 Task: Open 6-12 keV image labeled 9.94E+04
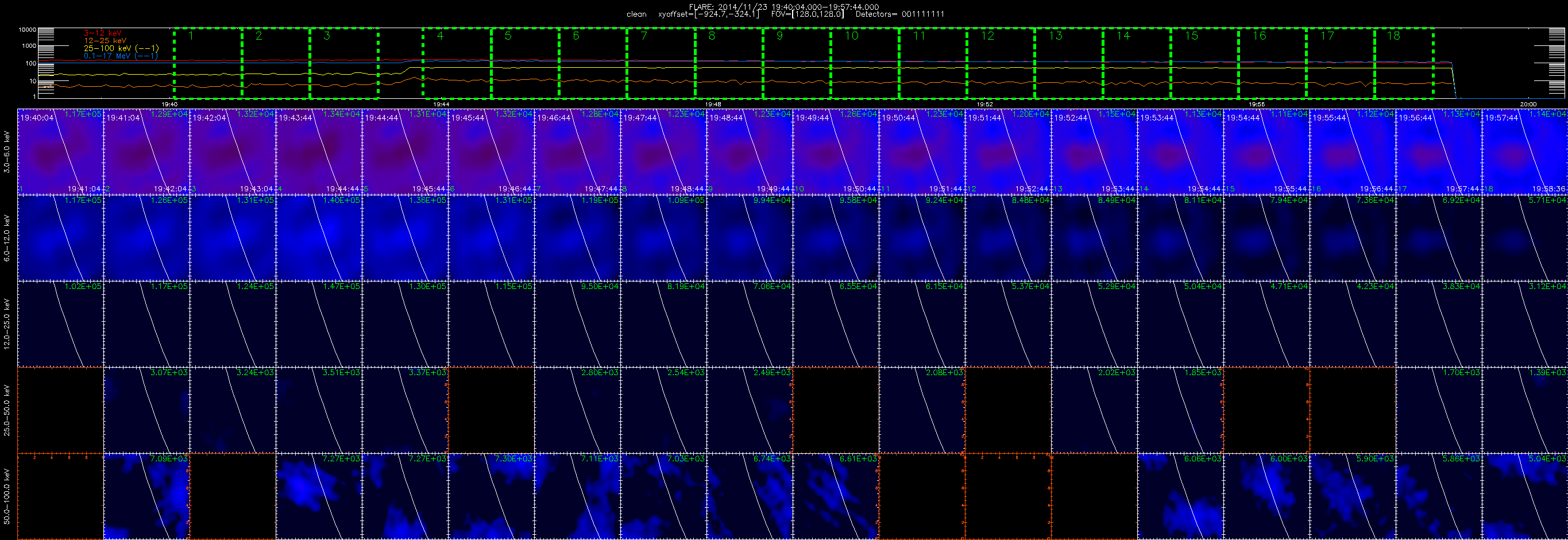click(750, 237)
